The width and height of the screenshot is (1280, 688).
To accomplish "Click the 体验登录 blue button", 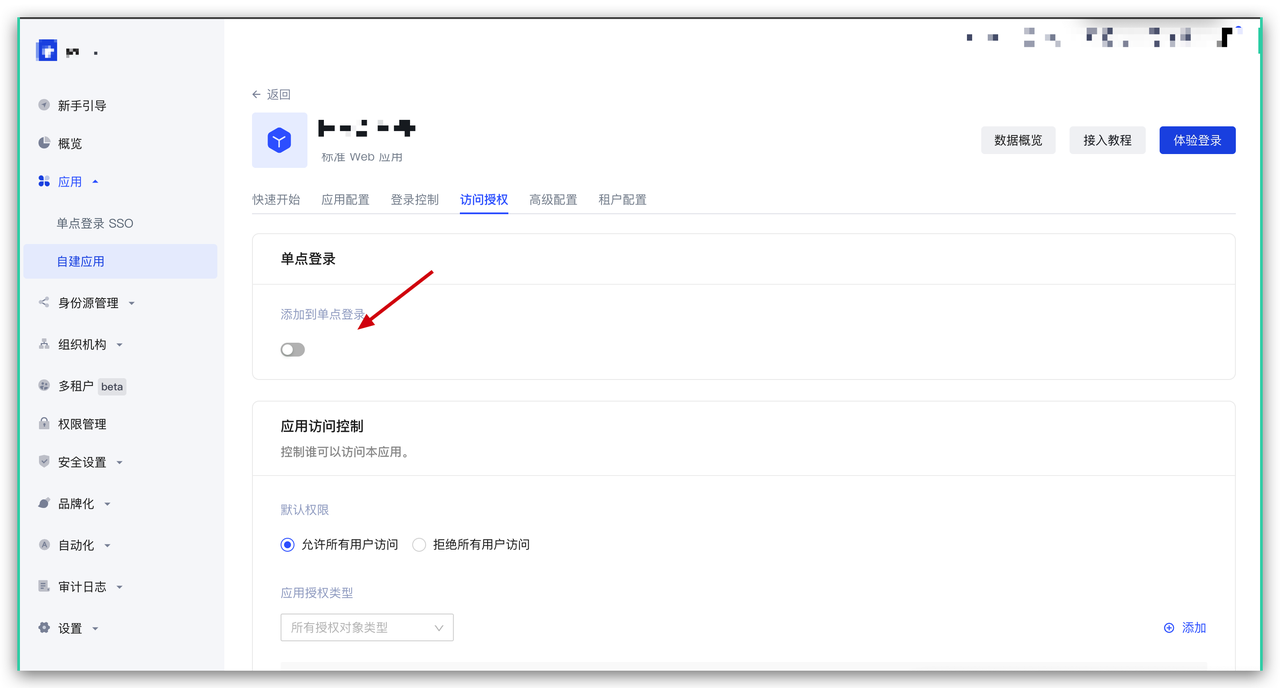I will (1197, 140).
